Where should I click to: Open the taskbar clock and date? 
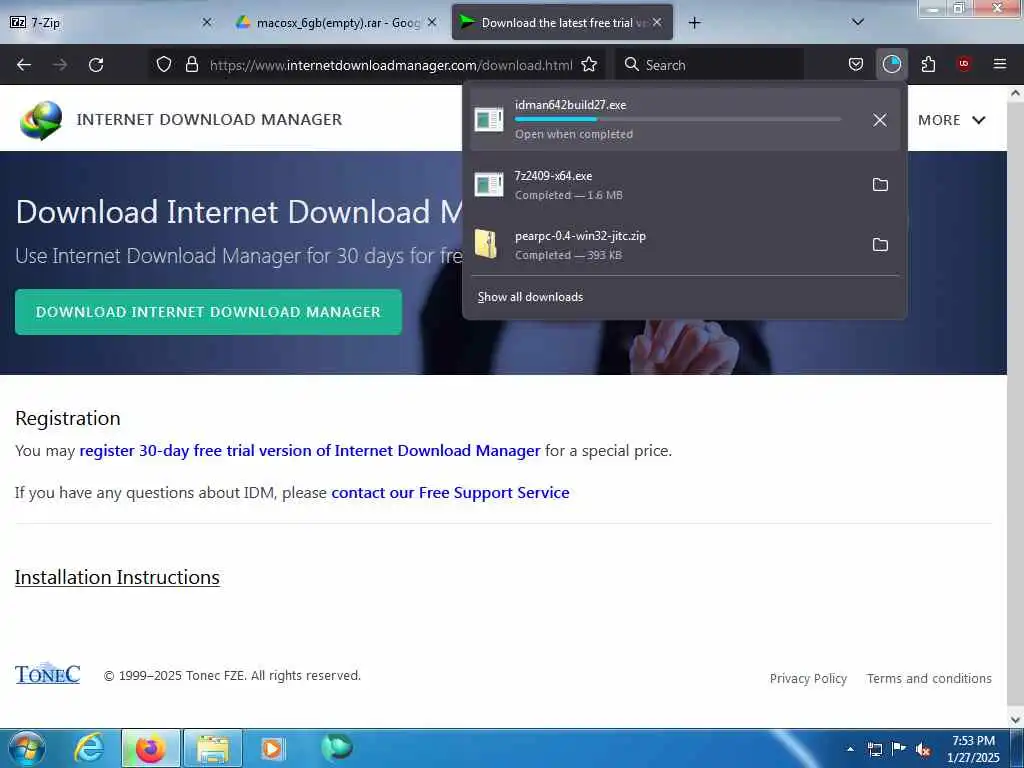973,749
